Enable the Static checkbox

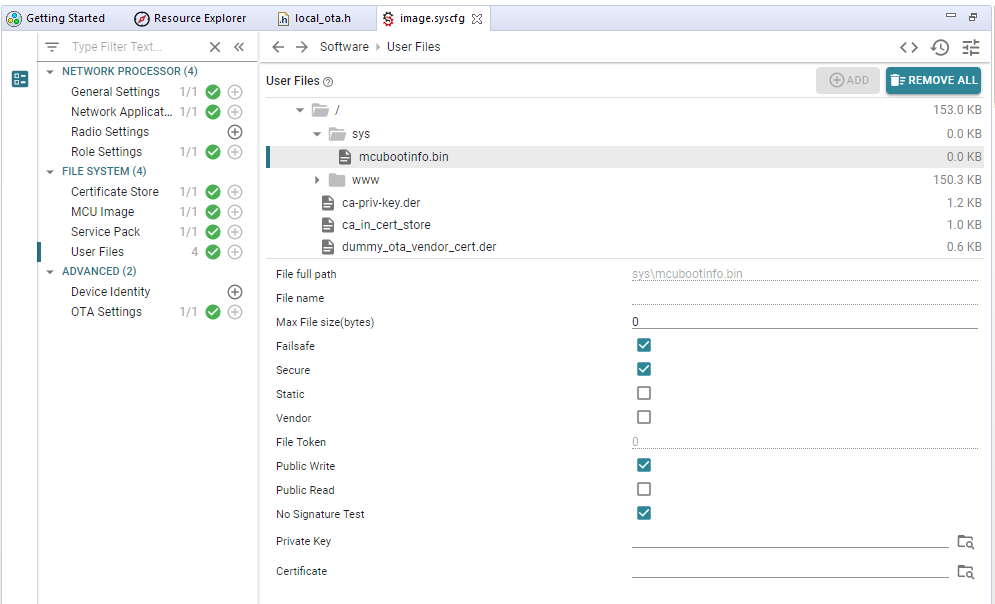[x=644, y=394]
